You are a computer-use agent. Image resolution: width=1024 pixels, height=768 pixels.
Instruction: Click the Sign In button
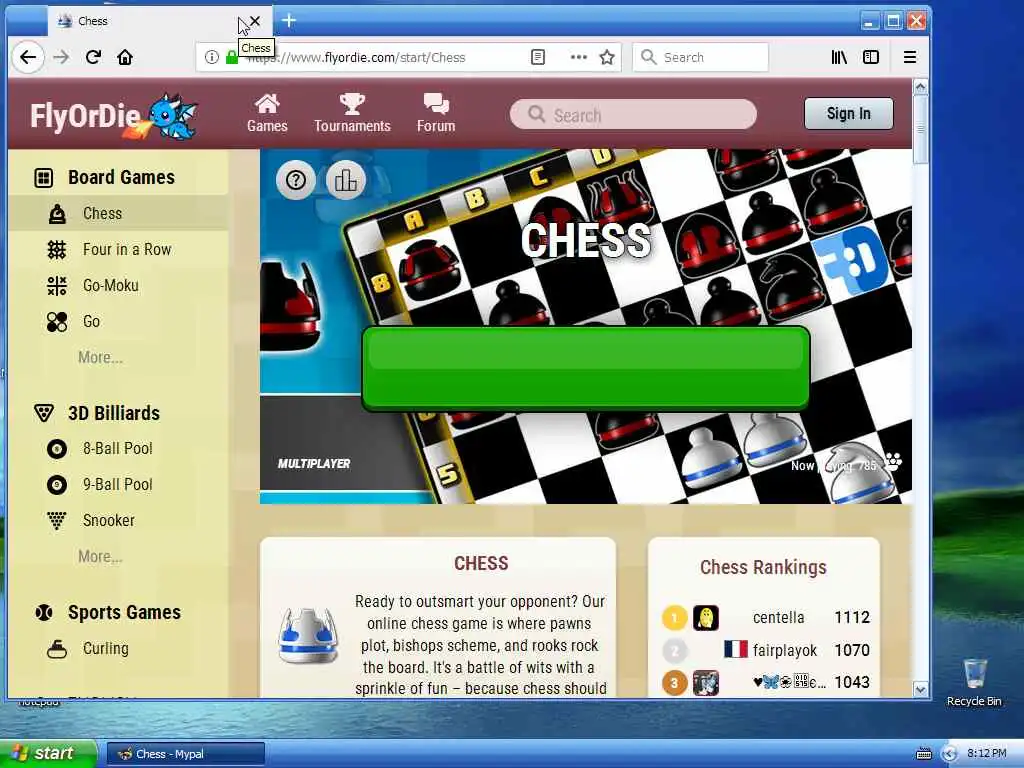pyautogui.click(x=848, y=114)
